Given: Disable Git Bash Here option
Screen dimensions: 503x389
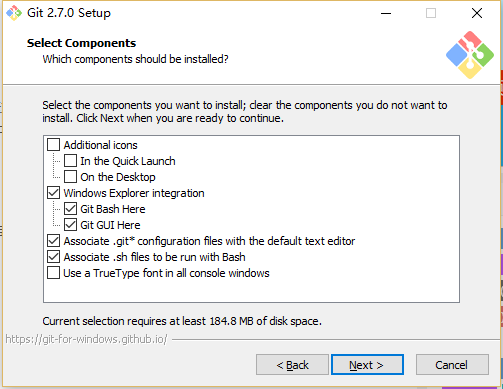Looking at the screenshot, I should pos(70,209).
